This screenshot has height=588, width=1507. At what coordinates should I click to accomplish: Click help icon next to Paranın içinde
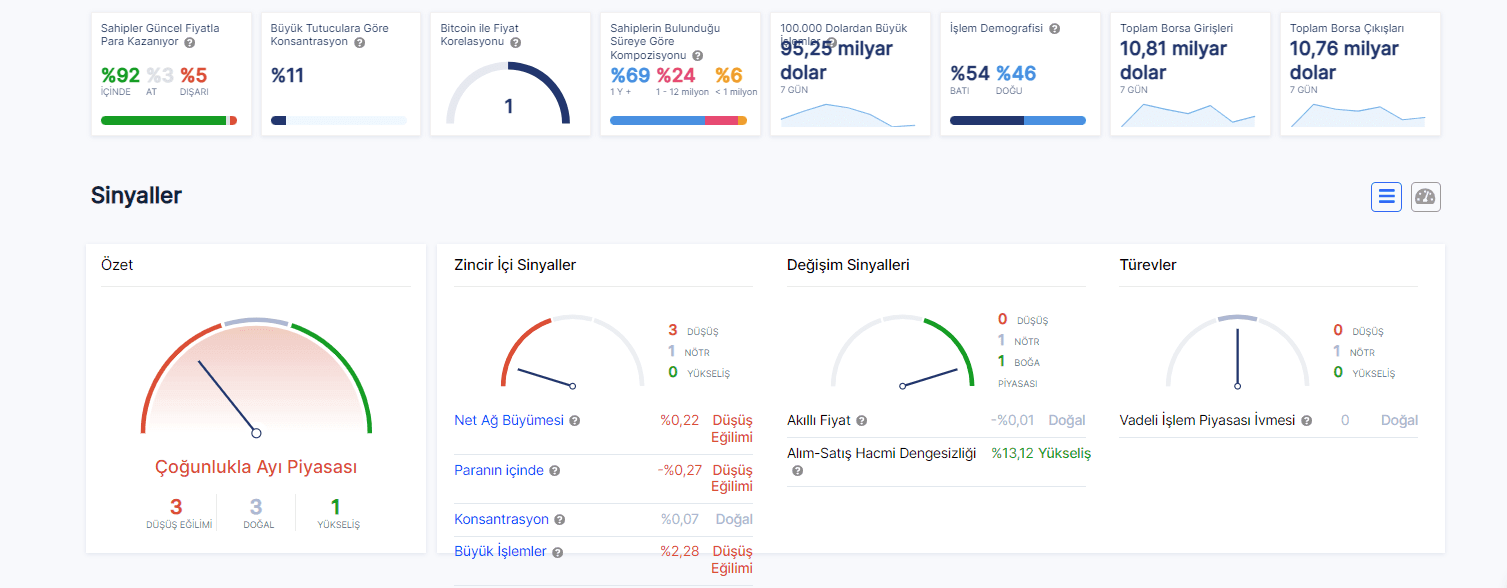pos(555,471)
